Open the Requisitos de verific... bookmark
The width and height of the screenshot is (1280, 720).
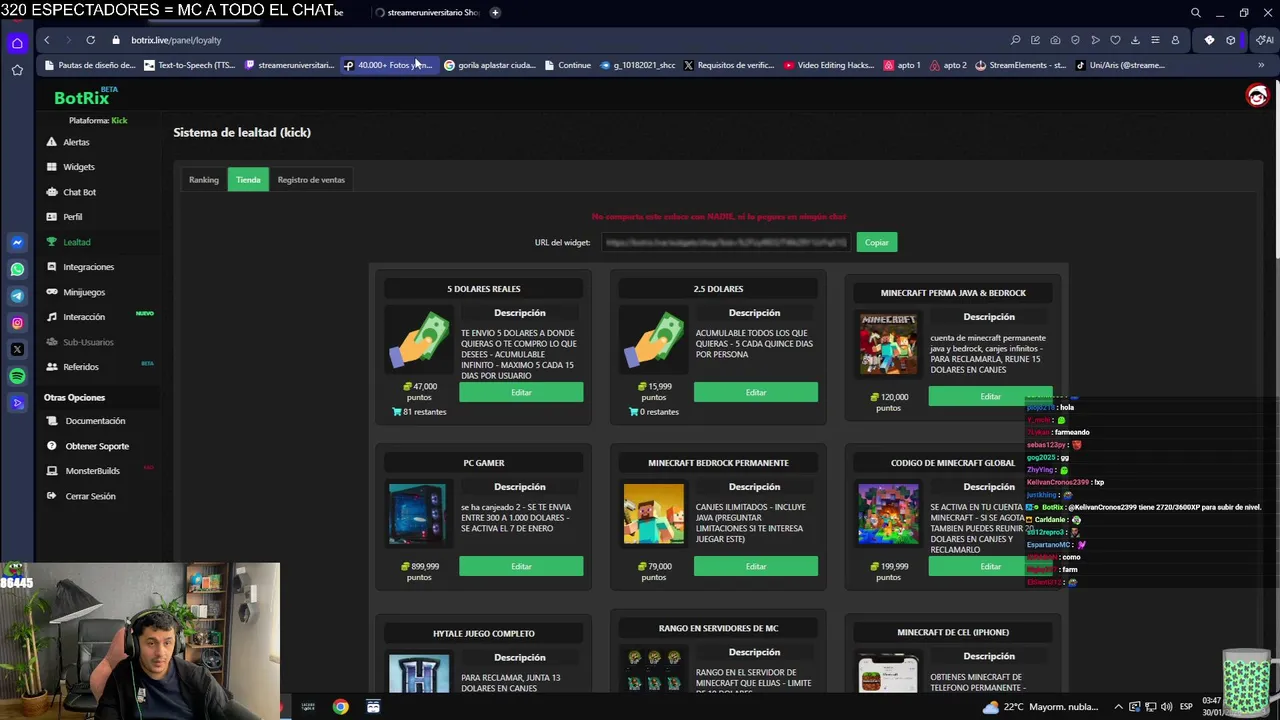coord(729,65)
